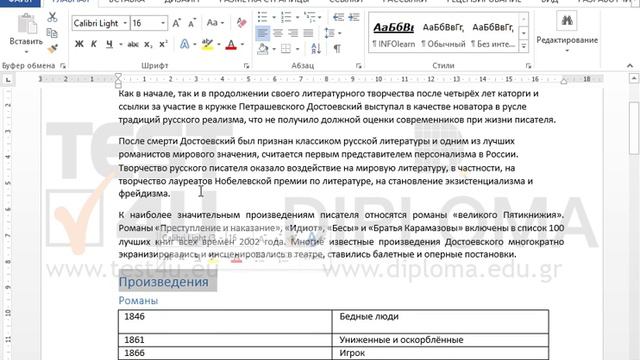Screen dimensions: 640x360
Task: Open the font size 16 dropdown
Action: [163, 23]
